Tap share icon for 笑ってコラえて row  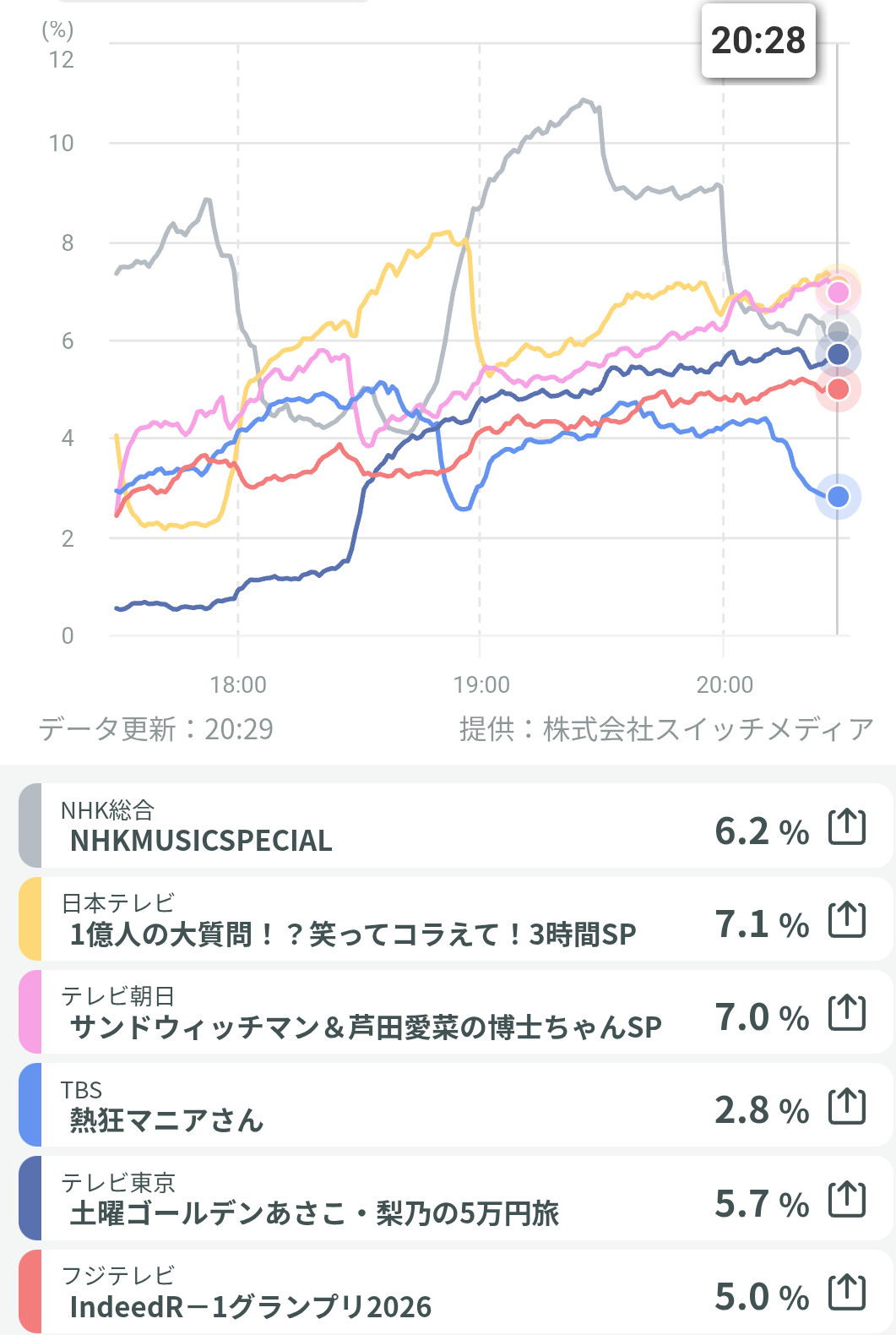click(x=847, y=920)
